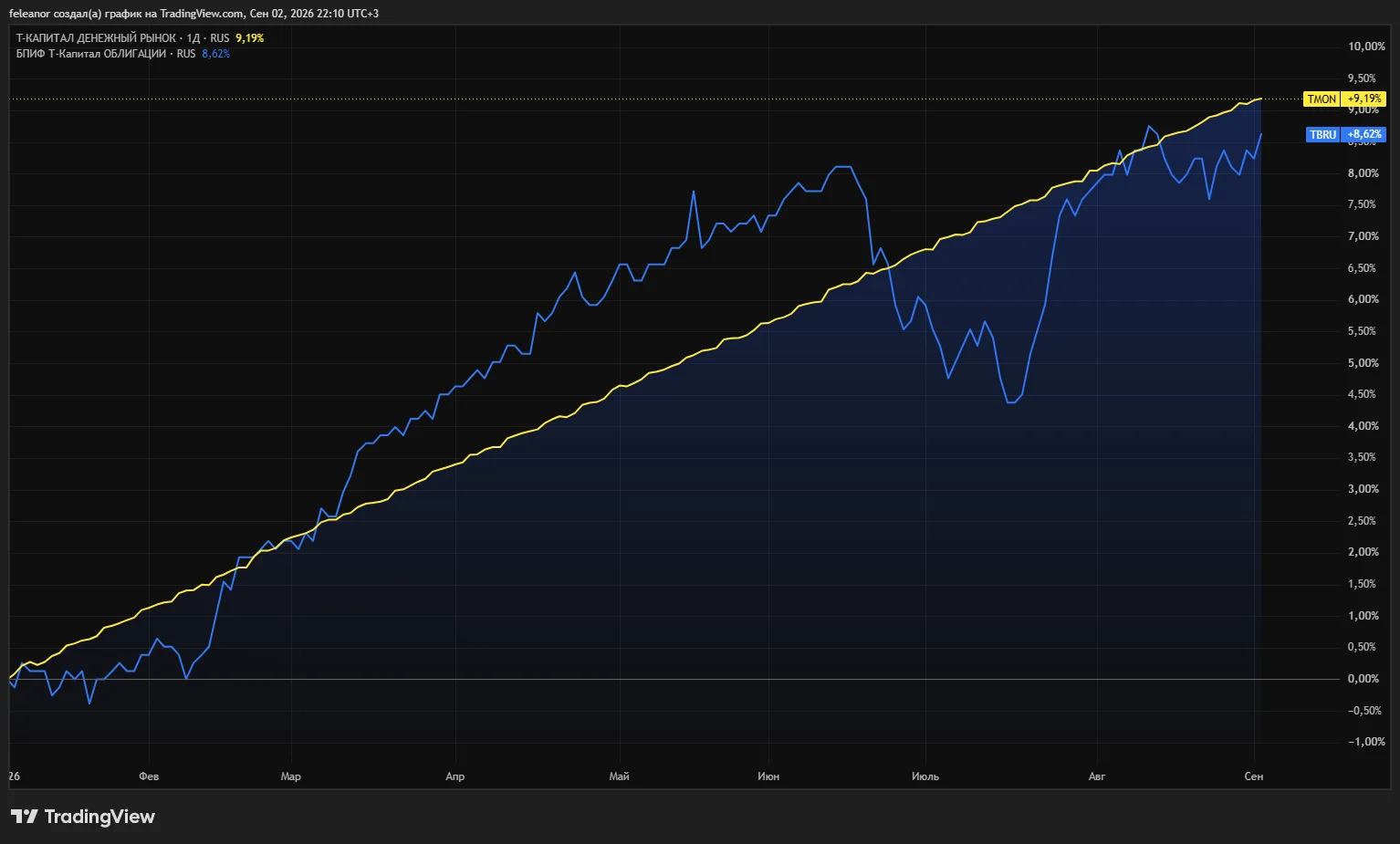Click the 10,00% price scale label

point(1366,47)
